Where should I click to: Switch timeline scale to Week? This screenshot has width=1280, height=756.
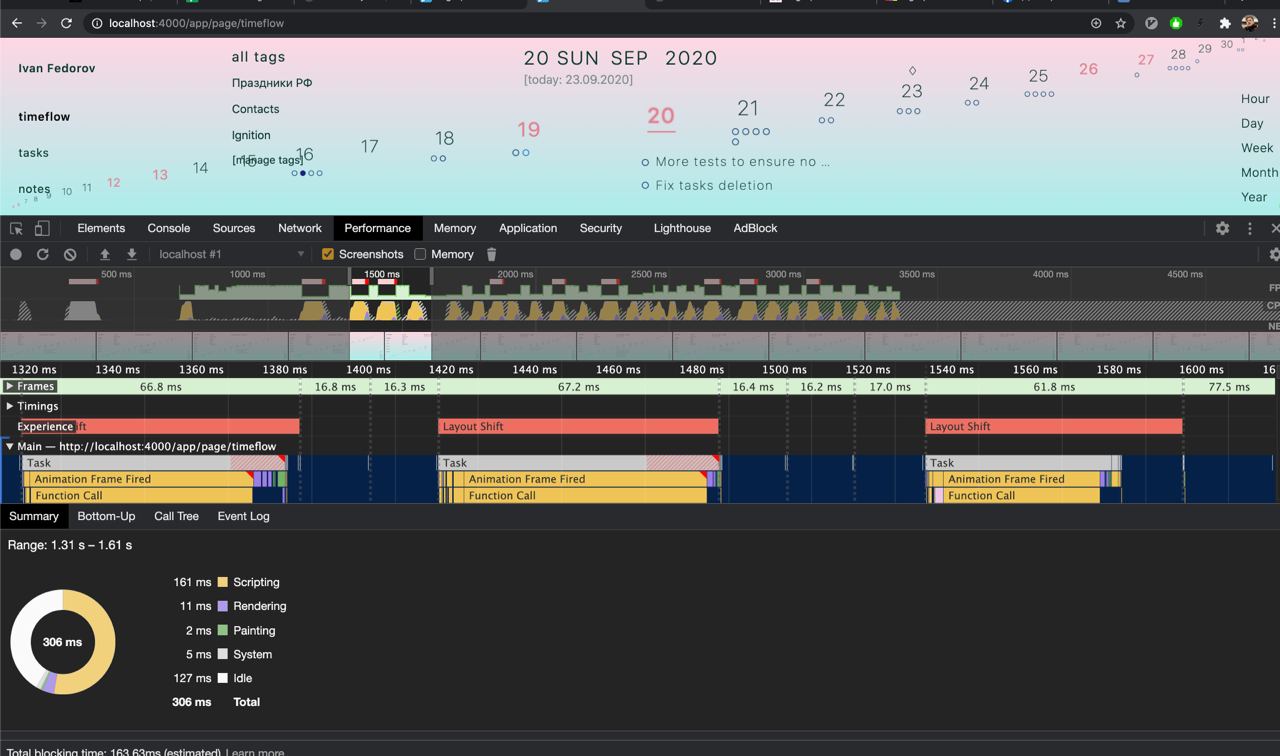click(1257, 148)
